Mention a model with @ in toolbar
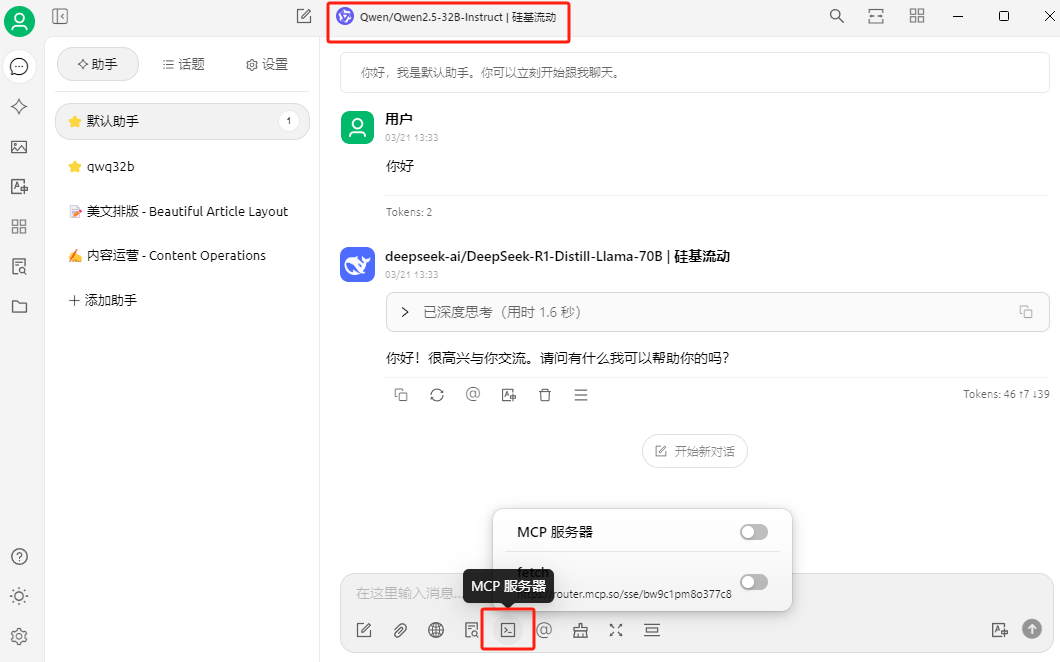Image resolution: width=1060 pixels, height=662 pixels. pyautogui.click(x=544, y=630)
